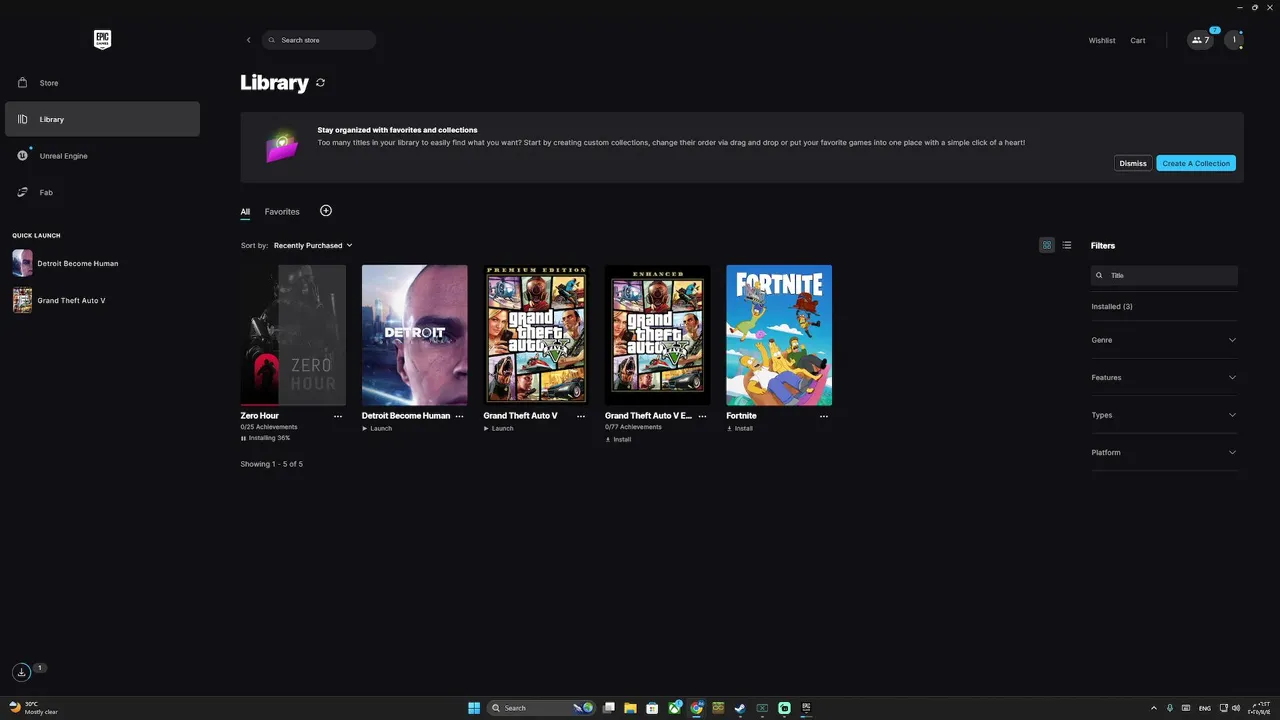This screenshot has width=1280, height=720.
Task: Open Google Chrome from the taskbar
Action: (696, 708)
